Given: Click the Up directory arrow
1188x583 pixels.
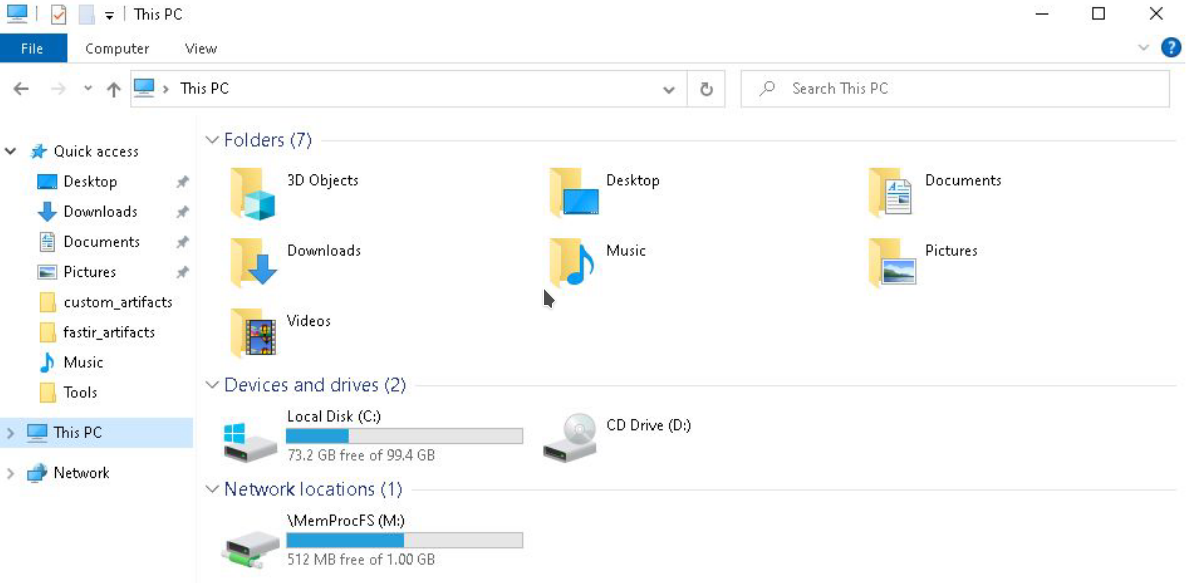Looking at the screenshot, I should click(114, 89).
